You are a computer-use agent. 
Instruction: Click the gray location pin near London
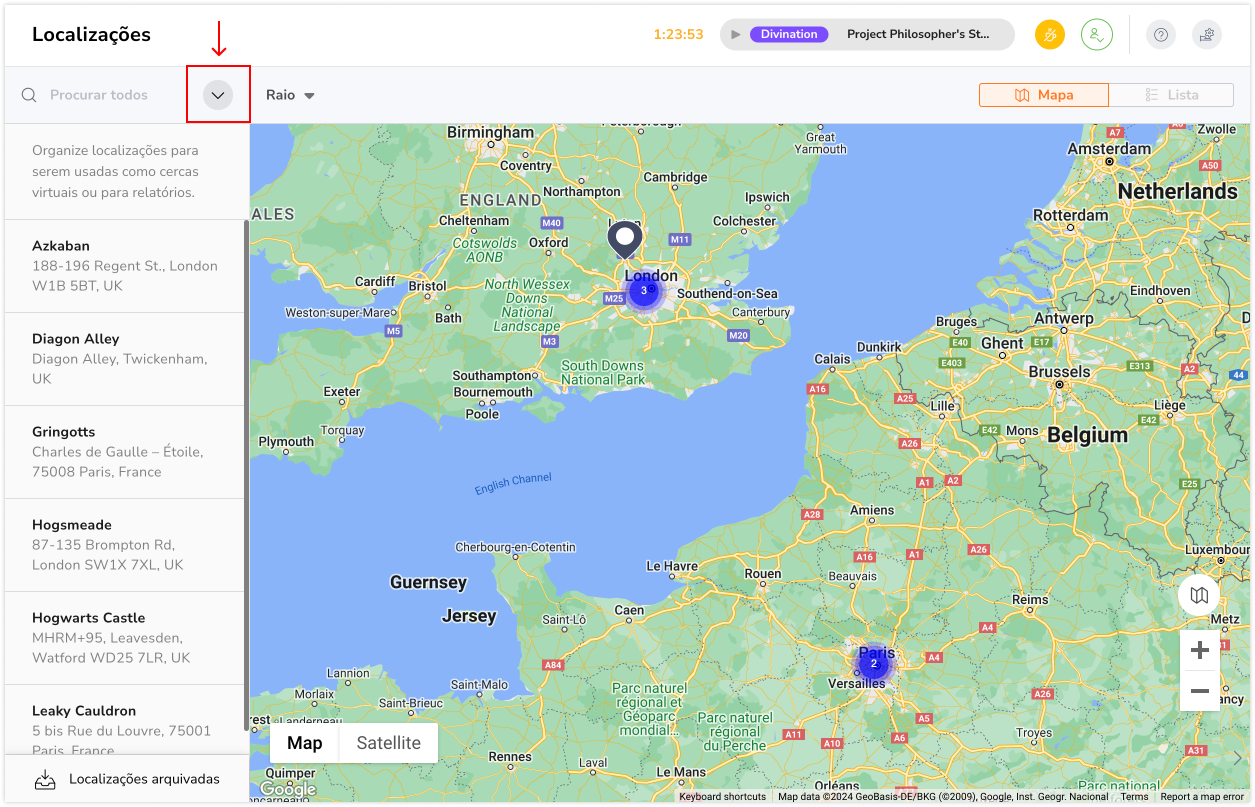(x=625, y=238)
